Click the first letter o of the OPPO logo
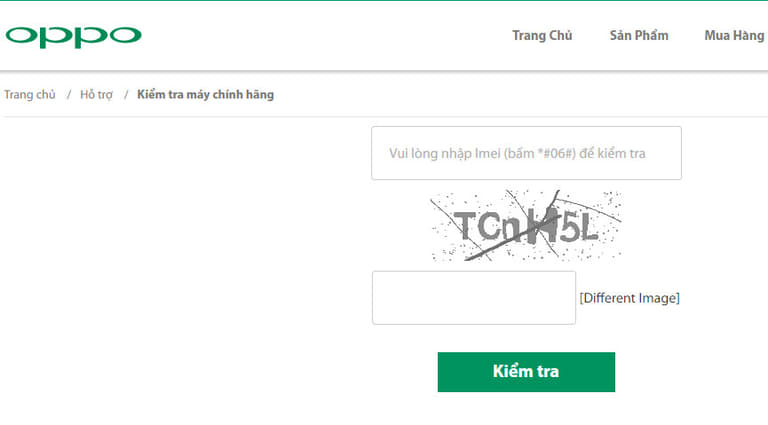 point(22,35)
